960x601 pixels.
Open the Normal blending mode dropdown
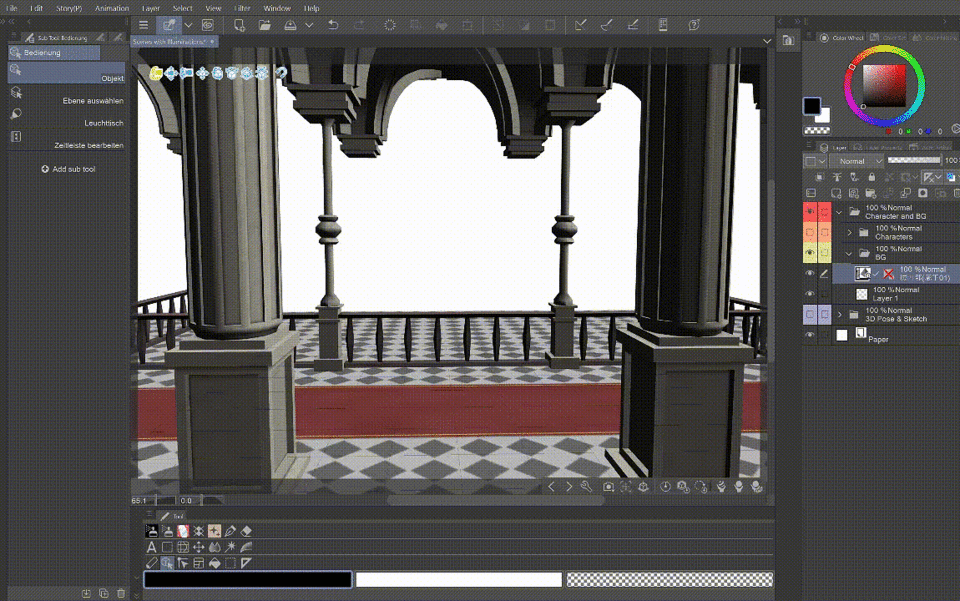pyautogui.click(x=857, y=161)
